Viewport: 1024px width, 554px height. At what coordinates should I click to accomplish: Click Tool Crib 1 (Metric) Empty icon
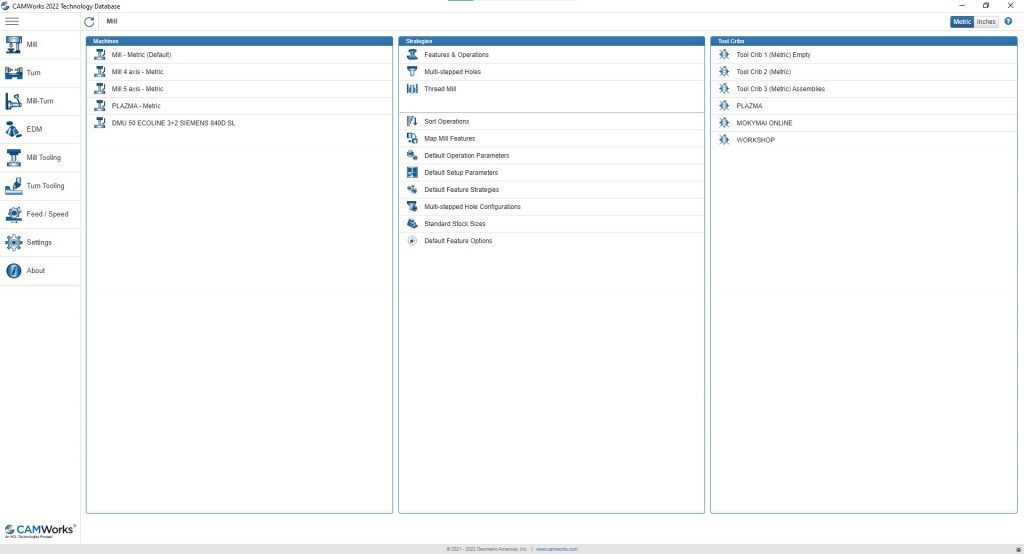click(x=724, y=55)
